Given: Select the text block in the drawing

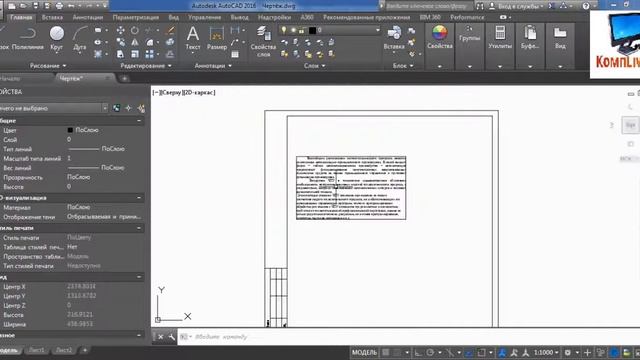Looking at the screenshot, I should (x=351, y=188).
